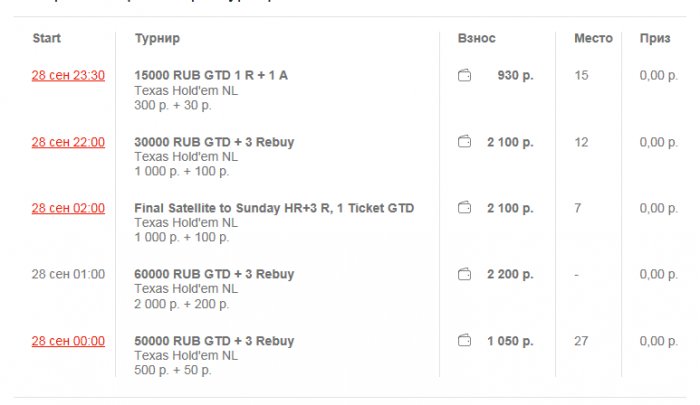Screen dimensions: 700x405
Task: Click wallet icon for Final Satellite tournament
Action: coord(465,208)
